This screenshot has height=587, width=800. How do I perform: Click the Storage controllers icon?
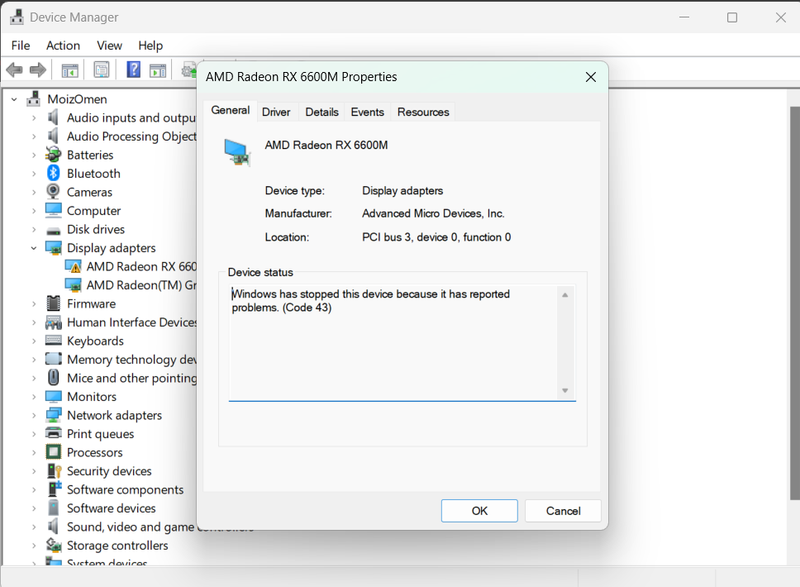(54, 545)
